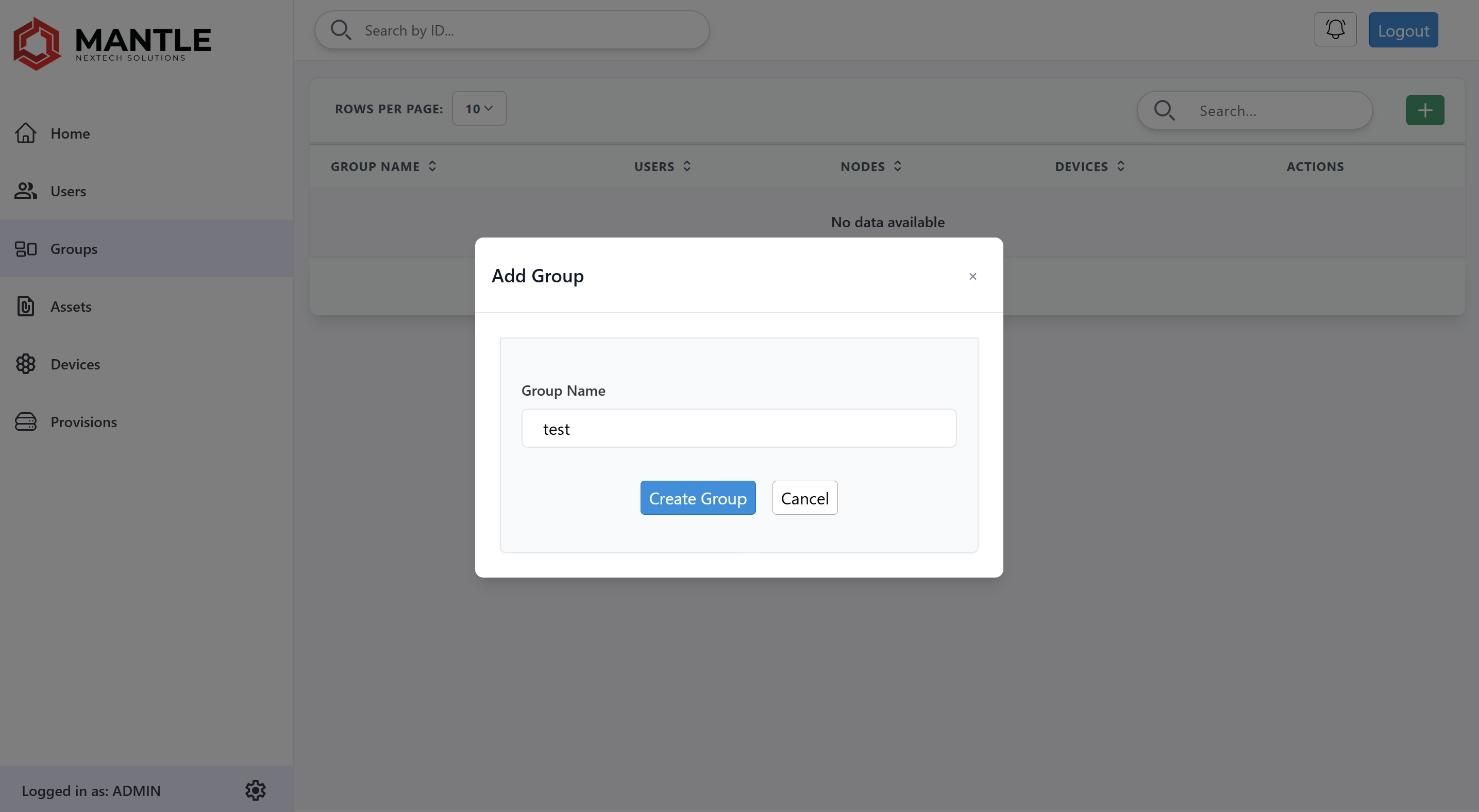Screen dimensions: 1479x812
Task: Click the Mantle Nextech Solutions logo
Action: tap(112, 43)
